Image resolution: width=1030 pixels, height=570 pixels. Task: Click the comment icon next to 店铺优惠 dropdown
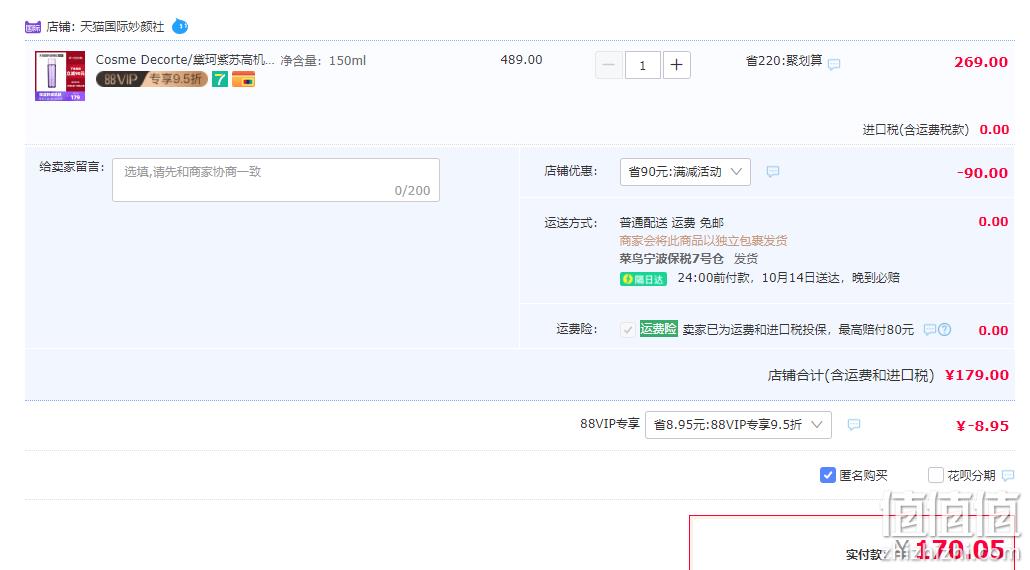click(773, 171)
